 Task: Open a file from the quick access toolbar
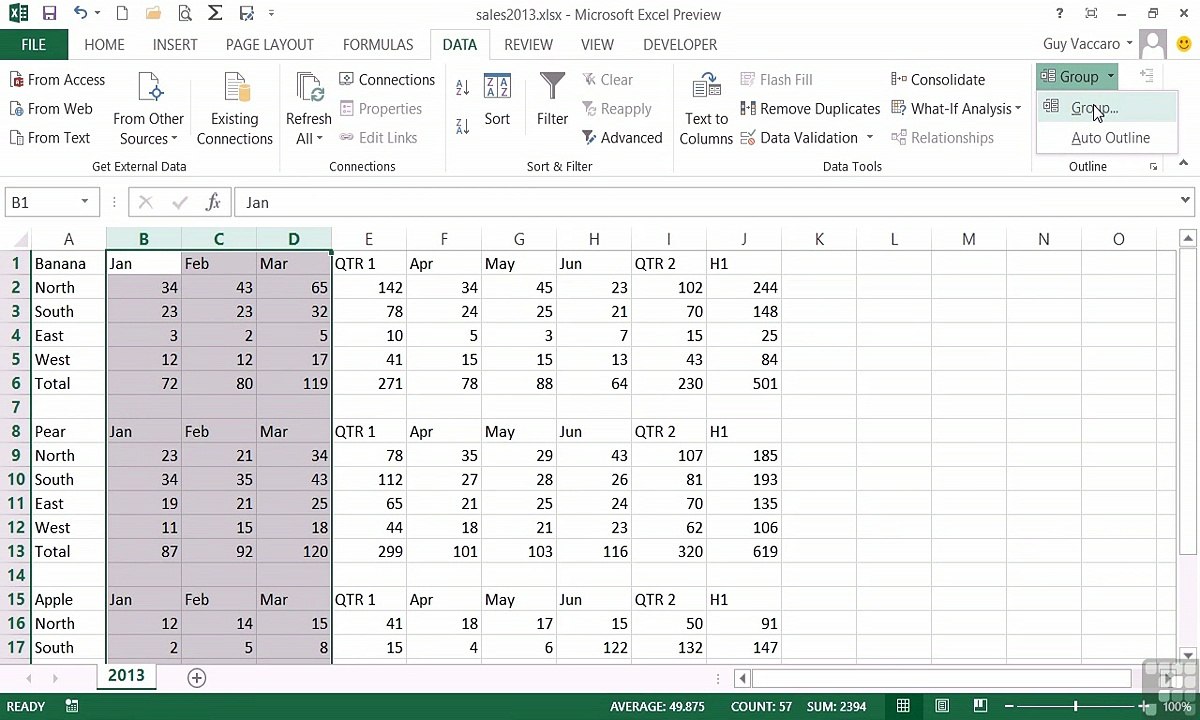point(153,14)
